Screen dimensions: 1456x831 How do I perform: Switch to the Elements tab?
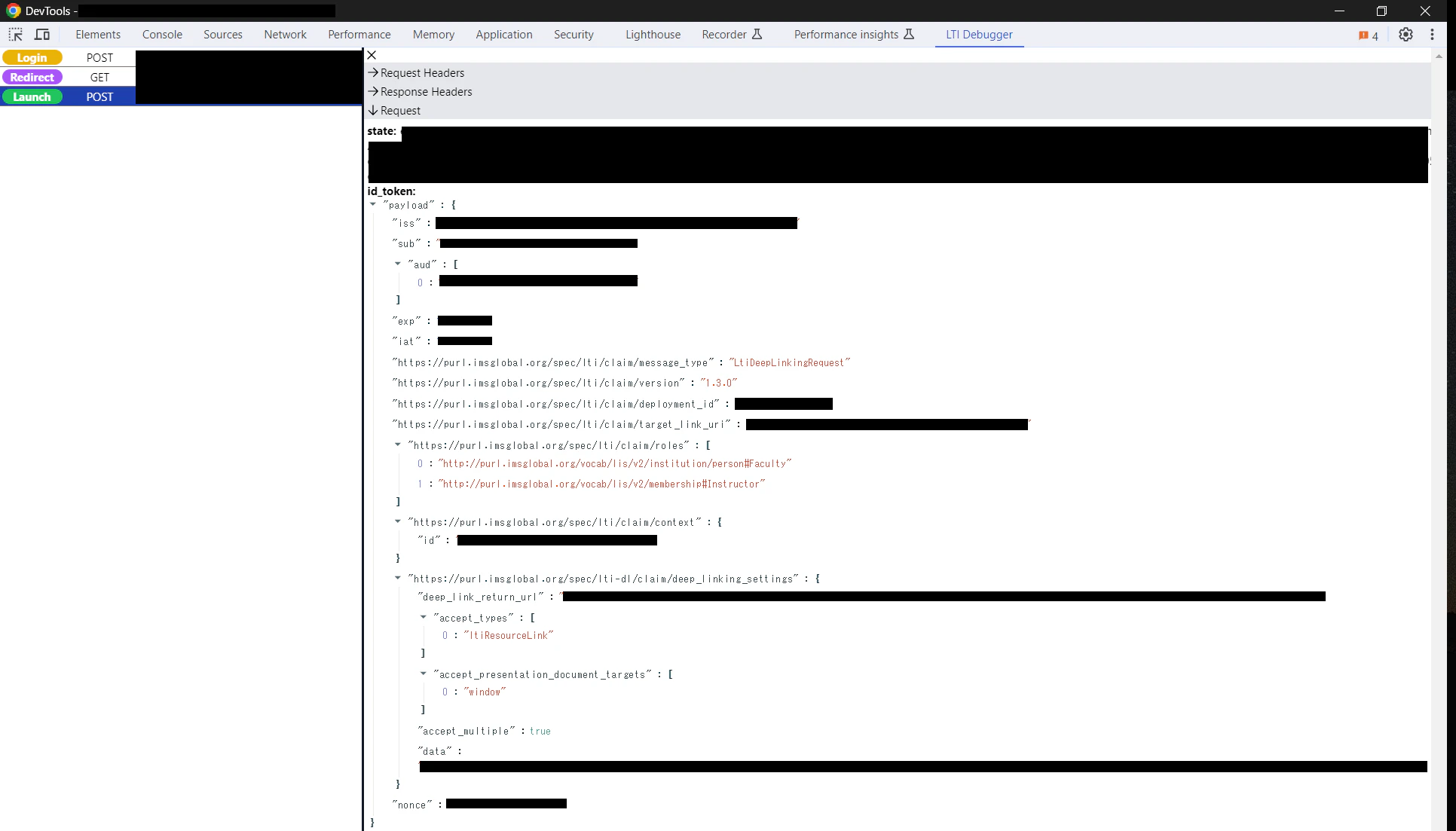tap(98, 35)
